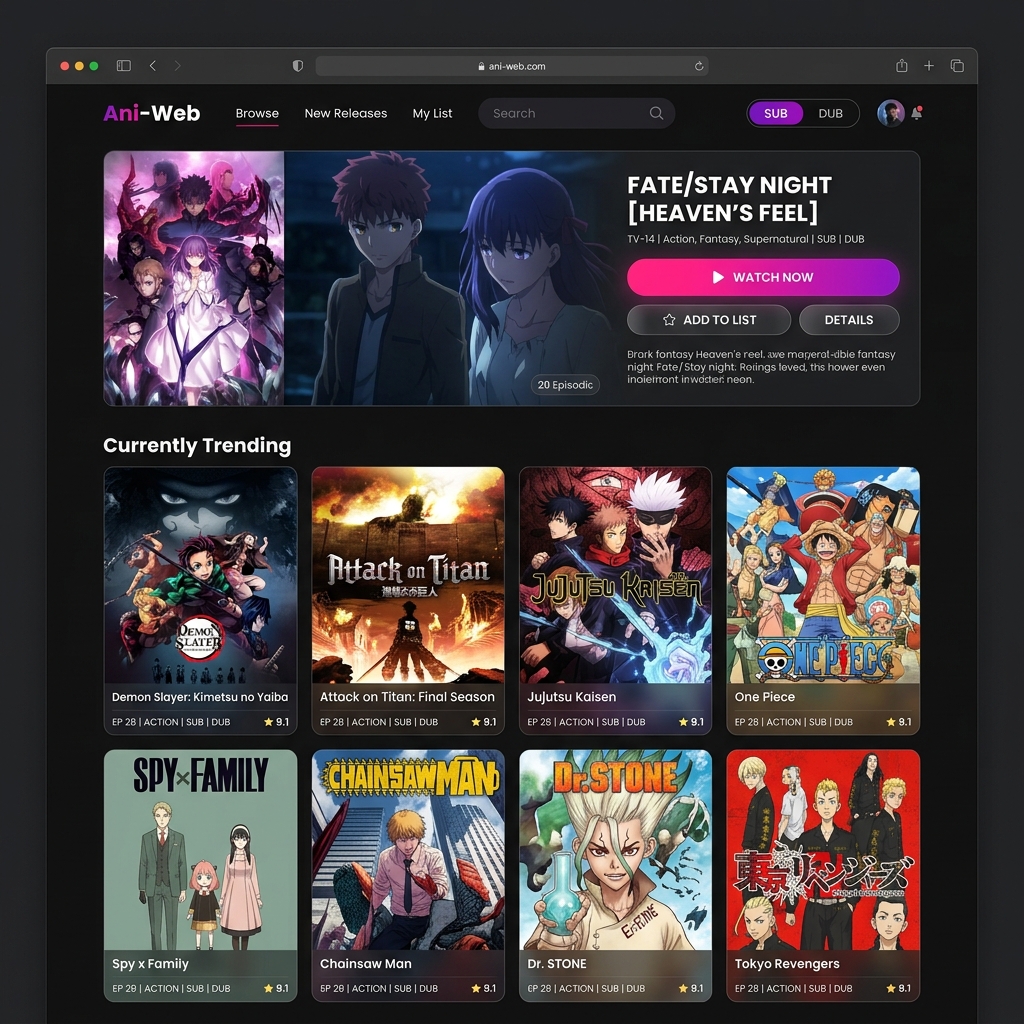Switch audio to DUB
This screenshot has height=1024, width=1024.
coord(831,113)
